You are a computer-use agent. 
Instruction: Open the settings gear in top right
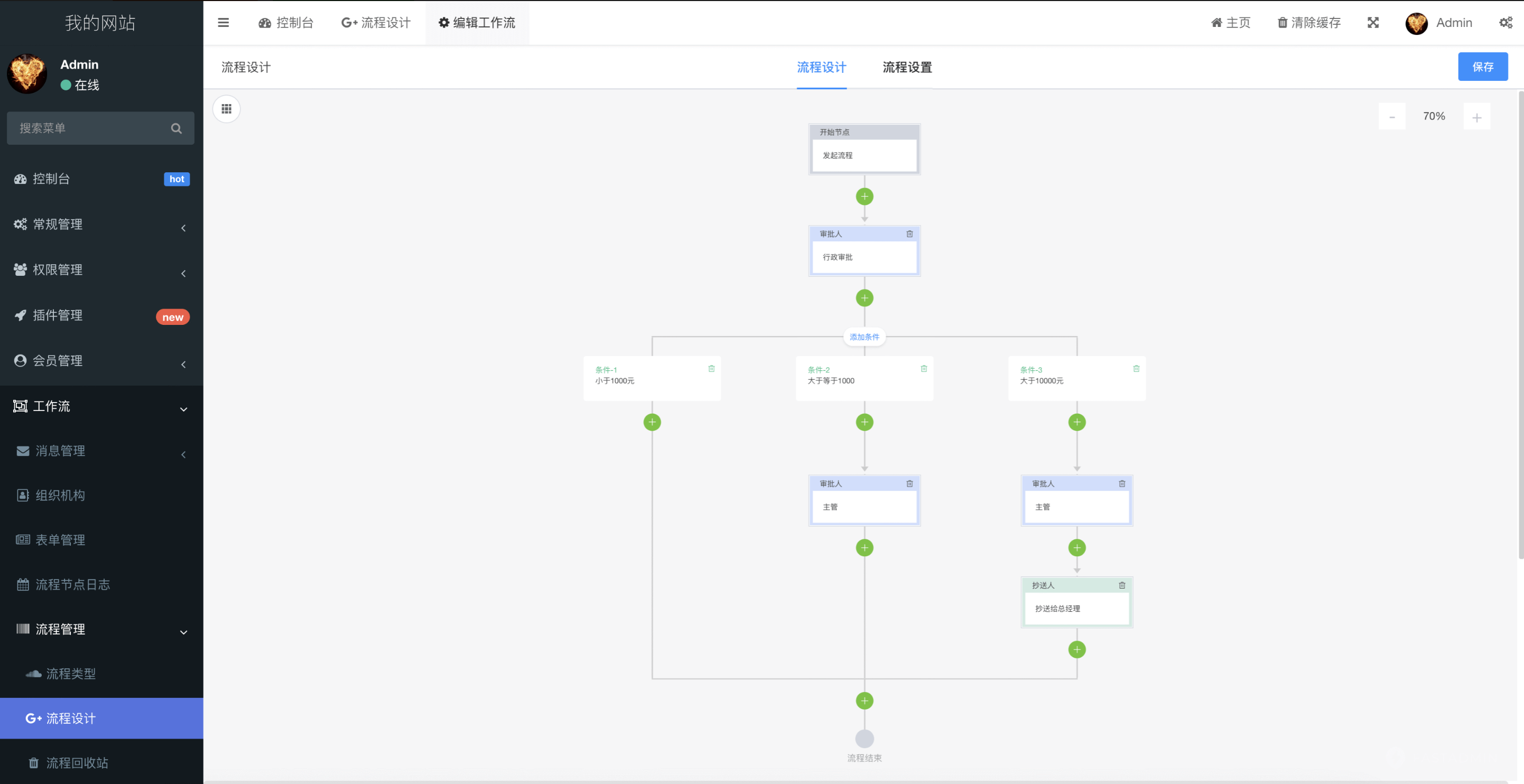point(1506,23)
